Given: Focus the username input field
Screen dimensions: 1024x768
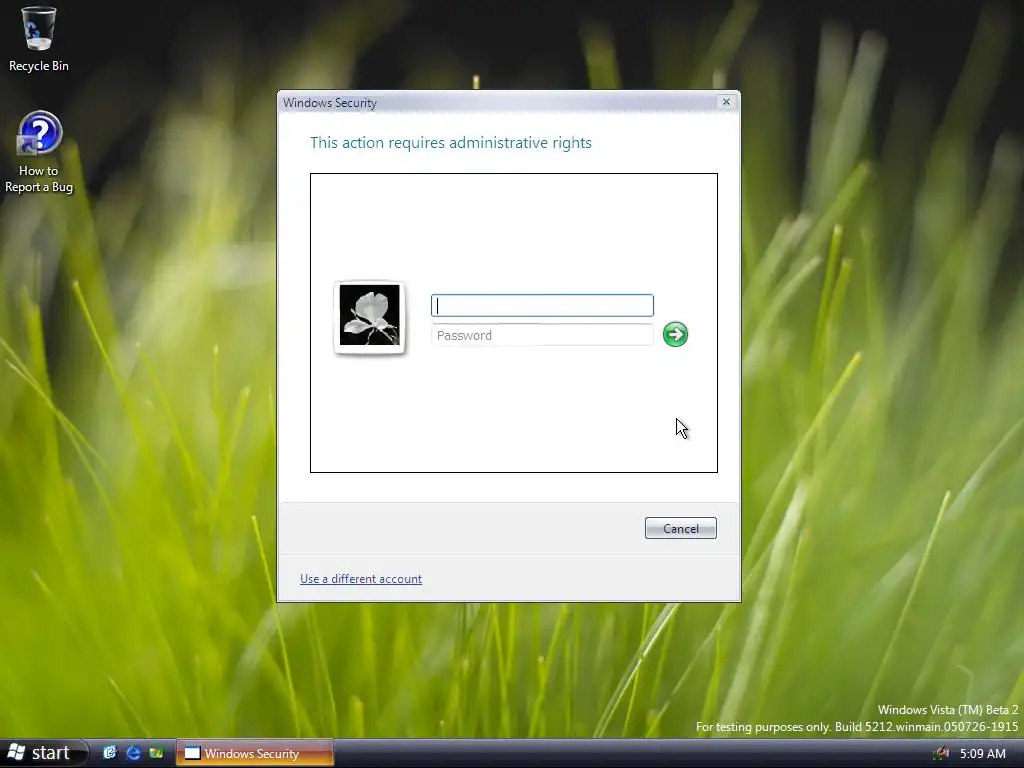Looking at the screenshot, I should 542,306.
